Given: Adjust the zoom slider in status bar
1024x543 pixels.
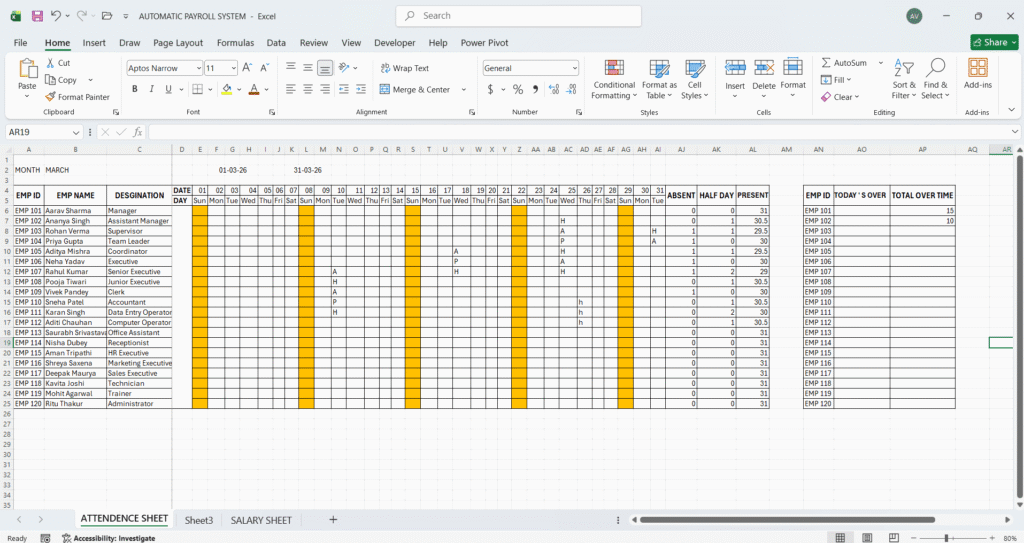Looking at the screenshot, I should pyautogui.click(x=946, y=538).
